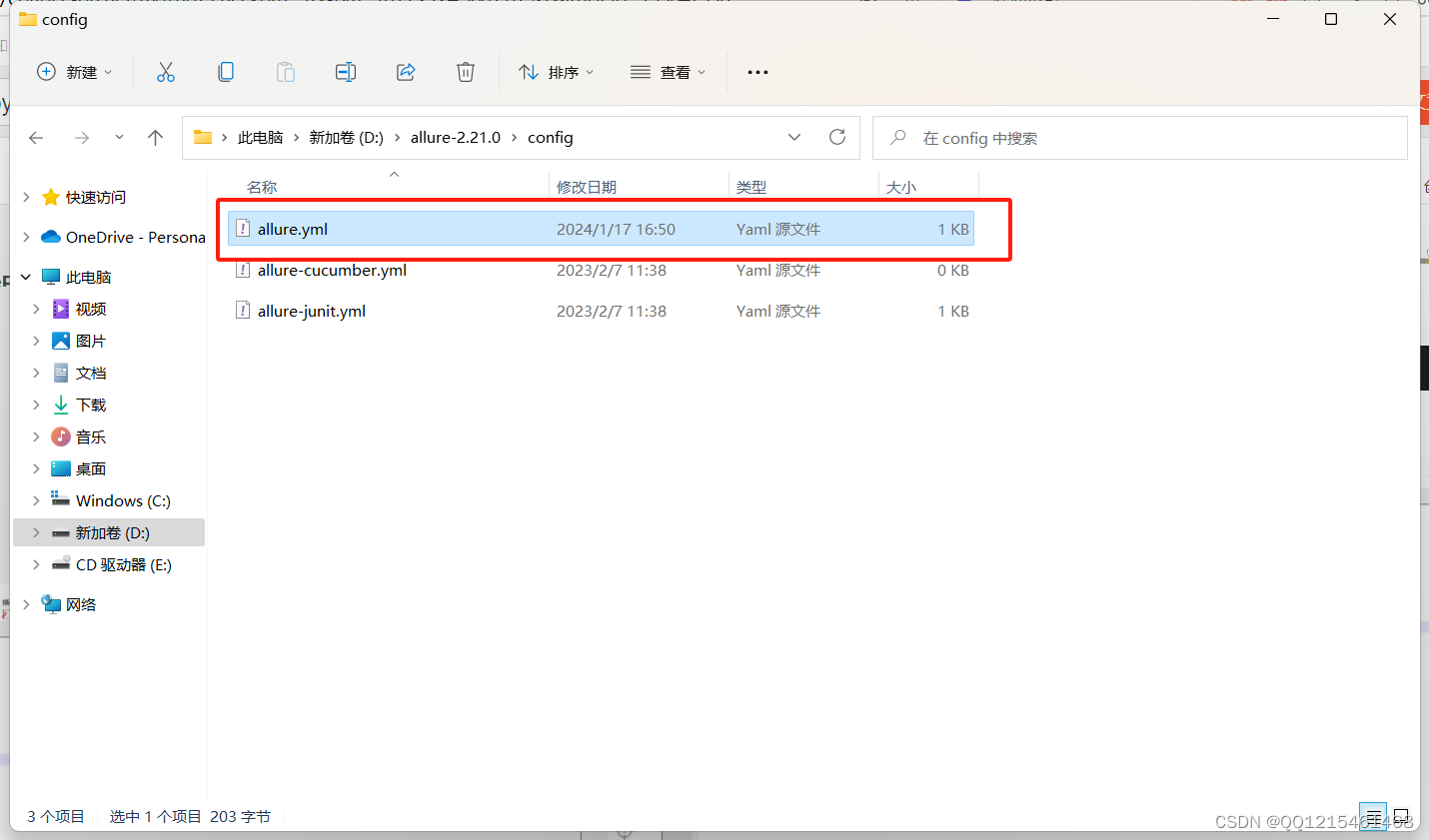Click 新加卷 (D:) in the breadcrumb
This screenshot has height=840, width=1429.
click(x=346, y=137)
